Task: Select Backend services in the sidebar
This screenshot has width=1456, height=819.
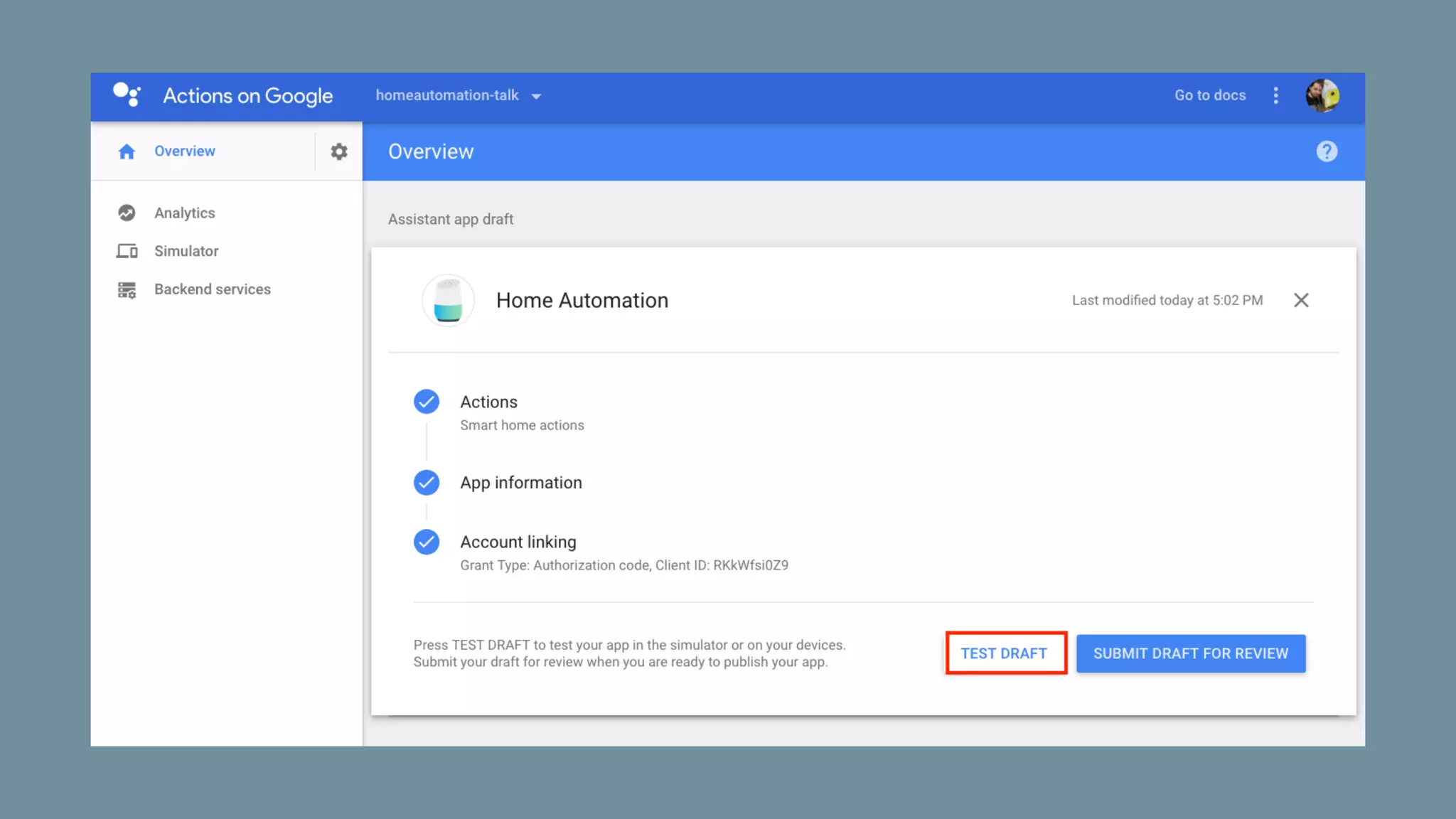Action: (x=212, y=289)
